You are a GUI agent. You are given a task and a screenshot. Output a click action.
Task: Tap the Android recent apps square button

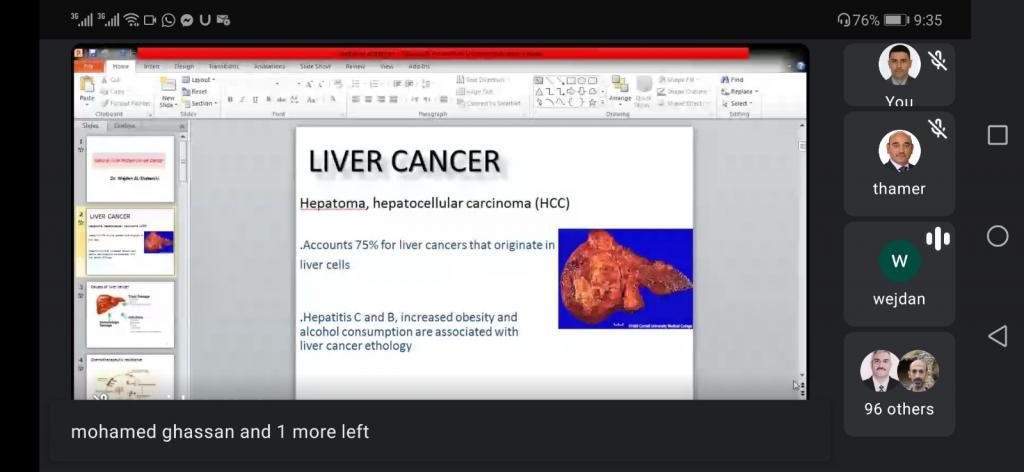pyautogui.click(x=997, y=135)
